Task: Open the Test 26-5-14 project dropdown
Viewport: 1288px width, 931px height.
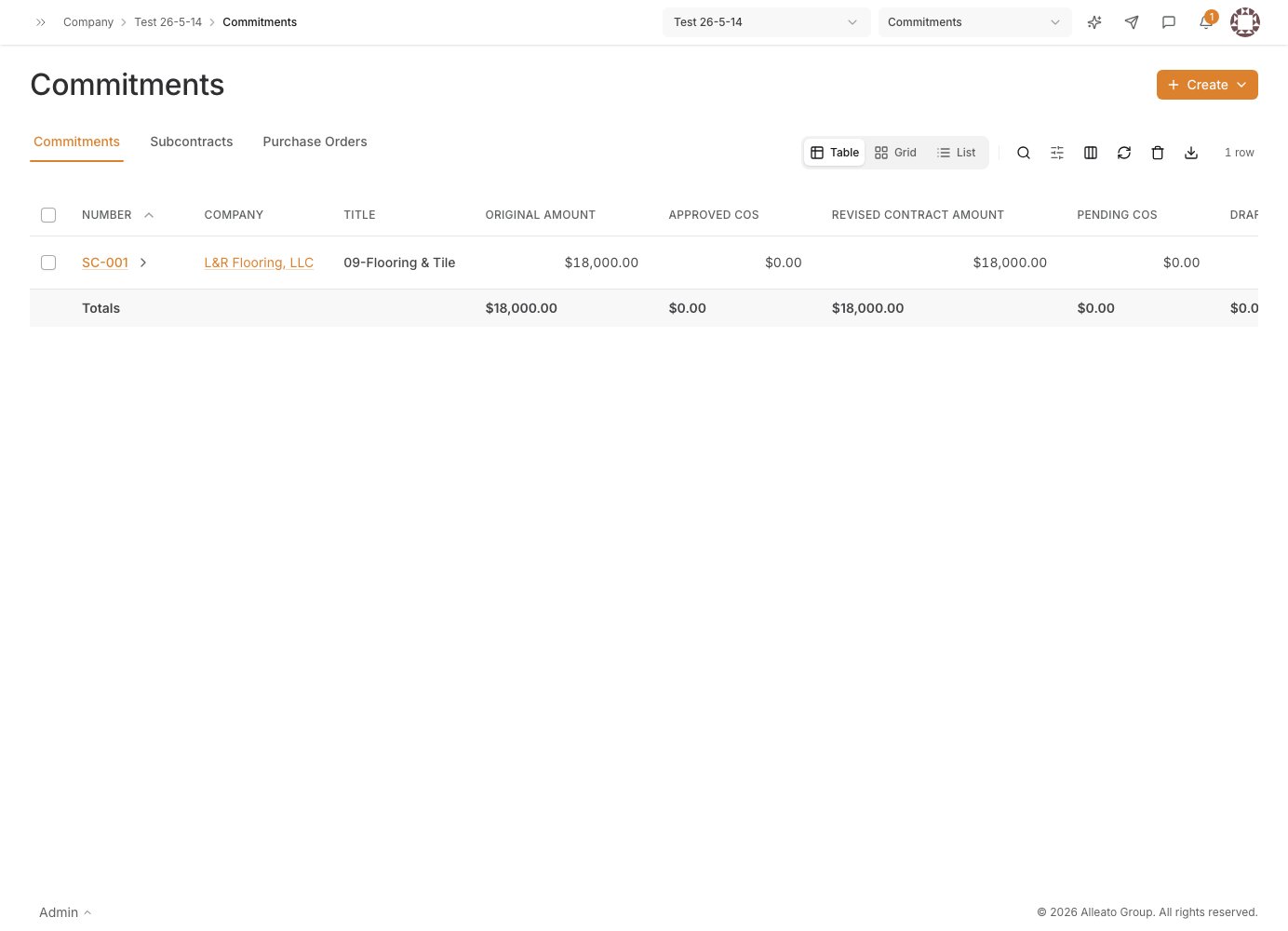Action: coord(767,22)
